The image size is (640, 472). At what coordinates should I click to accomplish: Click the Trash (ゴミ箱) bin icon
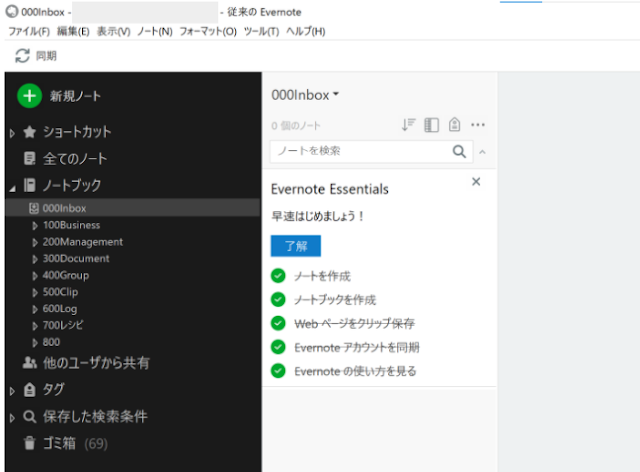29,443
